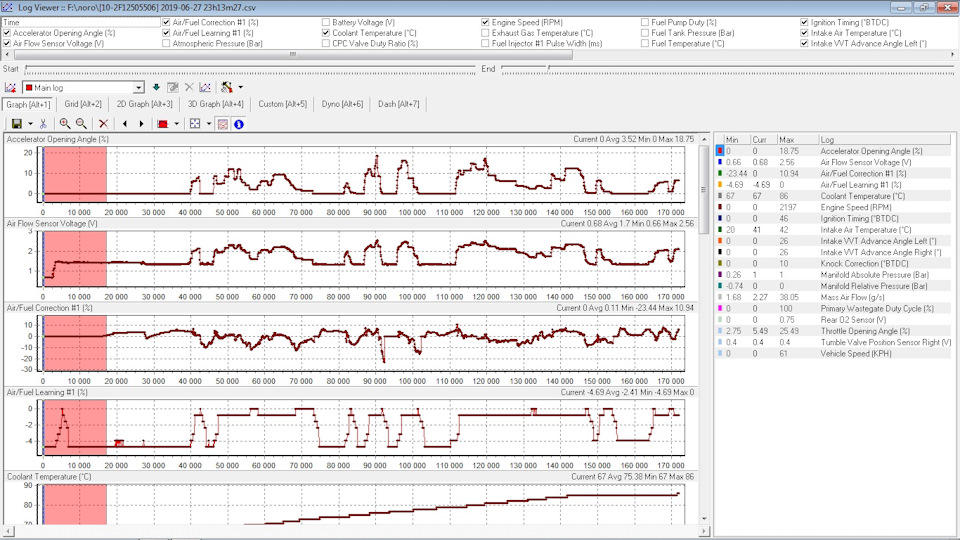Select Rear O2 Sensor (V) row
960x540 pixels.
[x=833, y=320]
